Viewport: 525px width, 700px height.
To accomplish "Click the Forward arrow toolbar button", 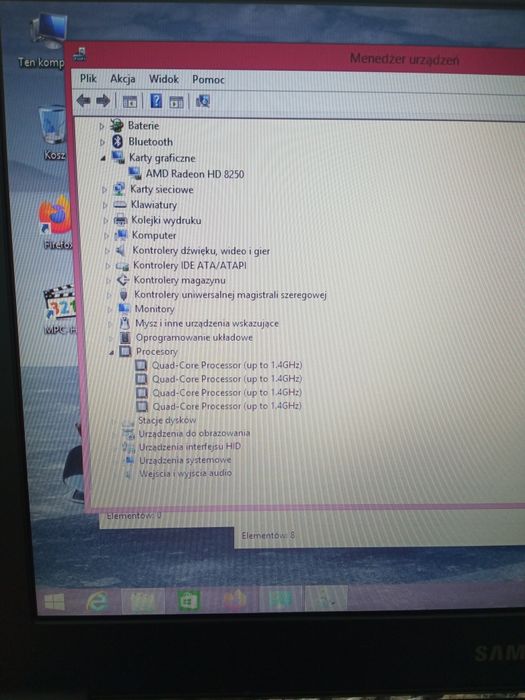I will click(103, 101).
